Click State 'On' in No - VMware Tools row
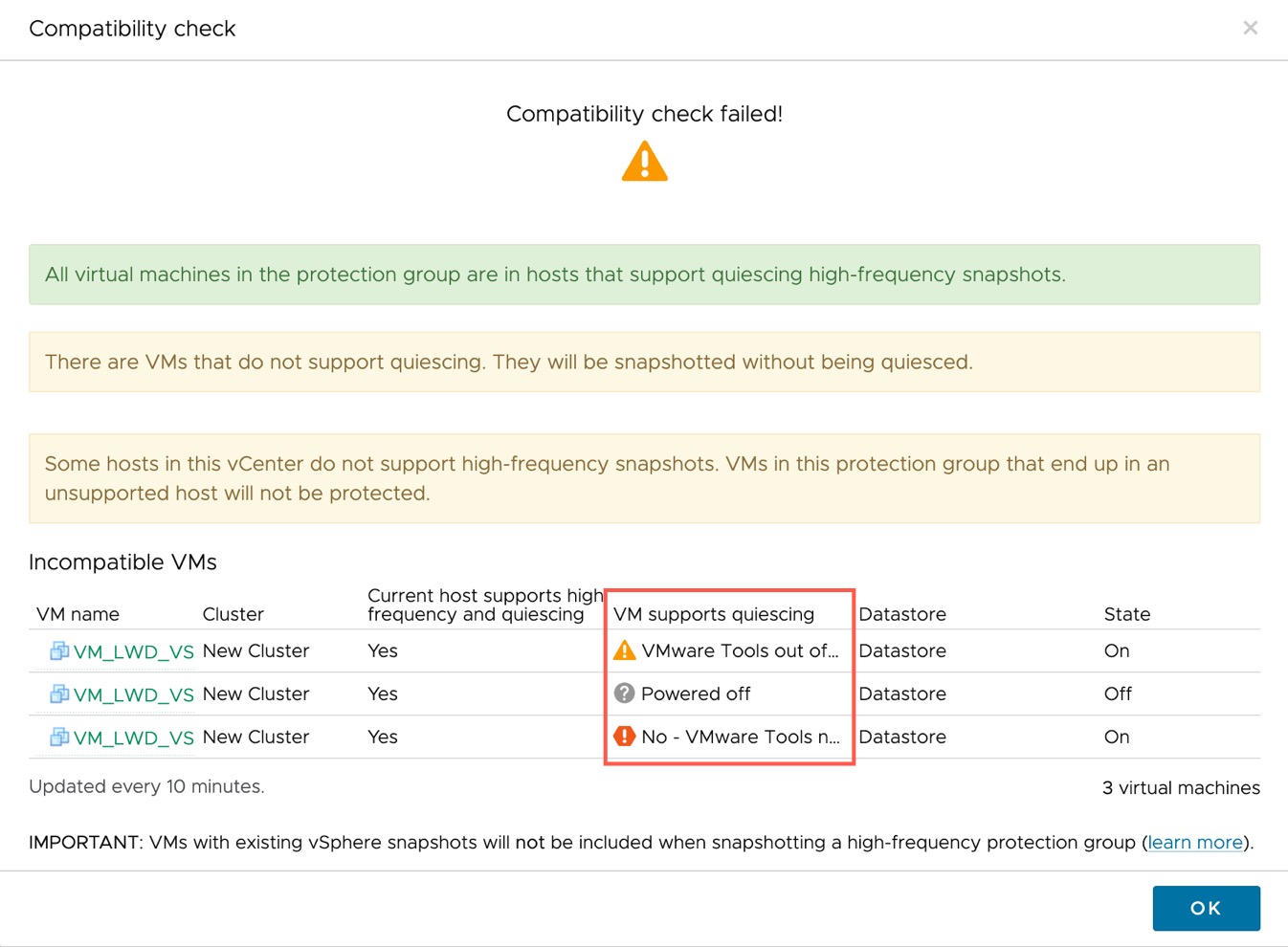Image resolution: width=1288 pixels, height=947 pixels. coord(1117,737)
